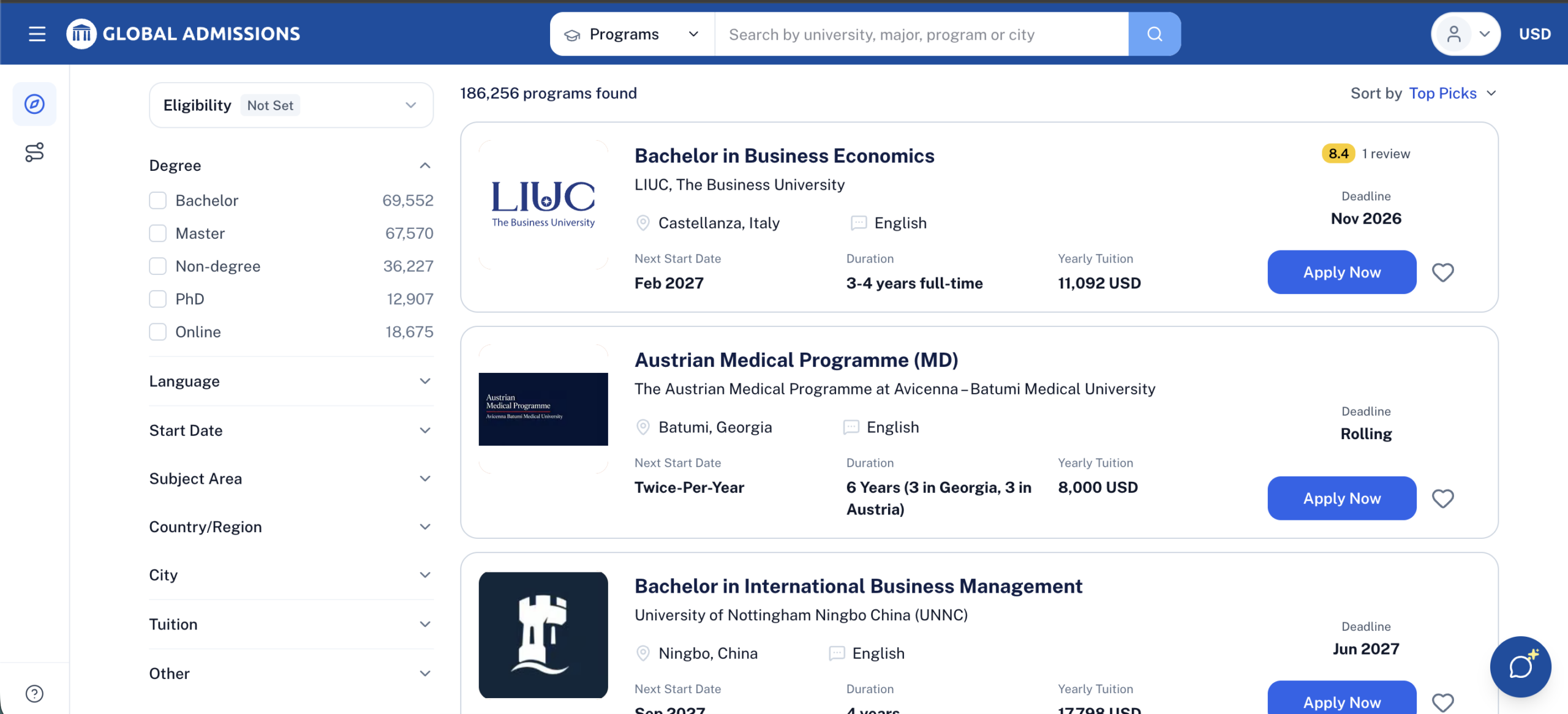
Task: Check the PhD degree checkbox
Action: click(158, 299)
